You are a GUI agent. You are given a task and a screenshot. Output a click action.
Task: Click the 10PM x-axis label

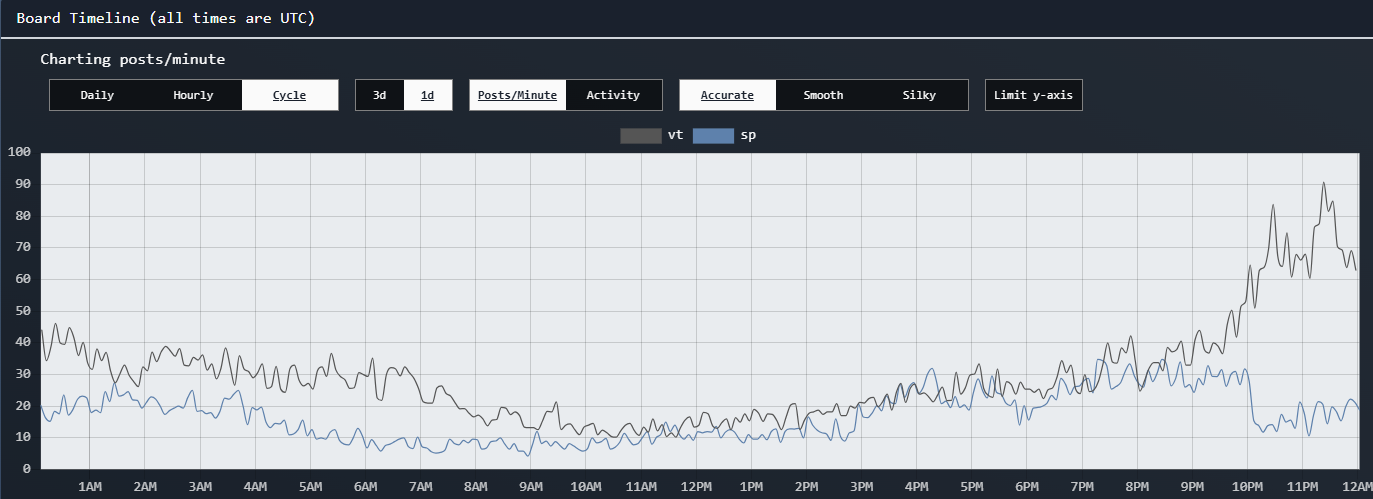pos(1247,487)
